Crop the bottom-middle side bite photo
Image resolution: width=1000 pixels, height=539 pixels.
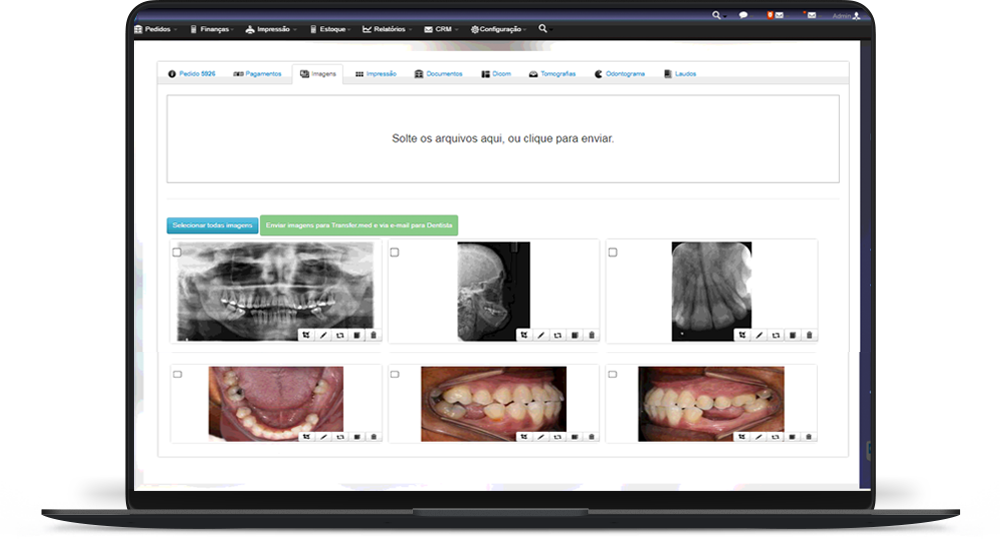click(x=524, y=437)
